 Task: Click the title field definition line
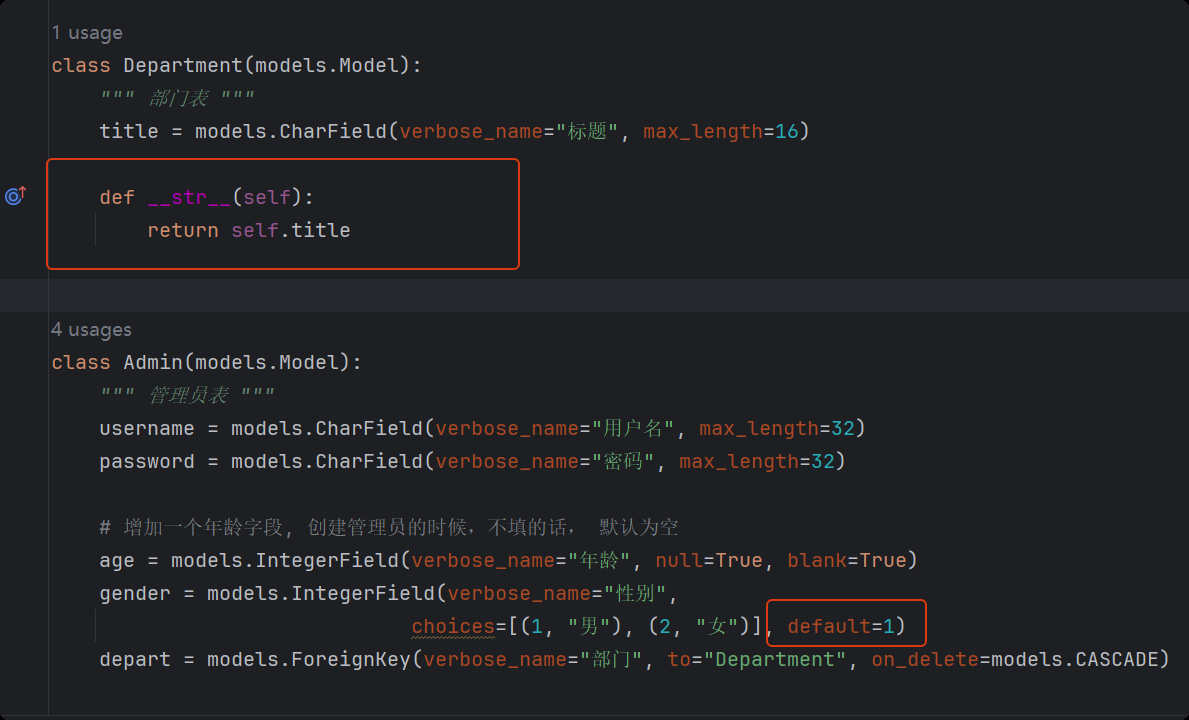click(x=454, y=131)
